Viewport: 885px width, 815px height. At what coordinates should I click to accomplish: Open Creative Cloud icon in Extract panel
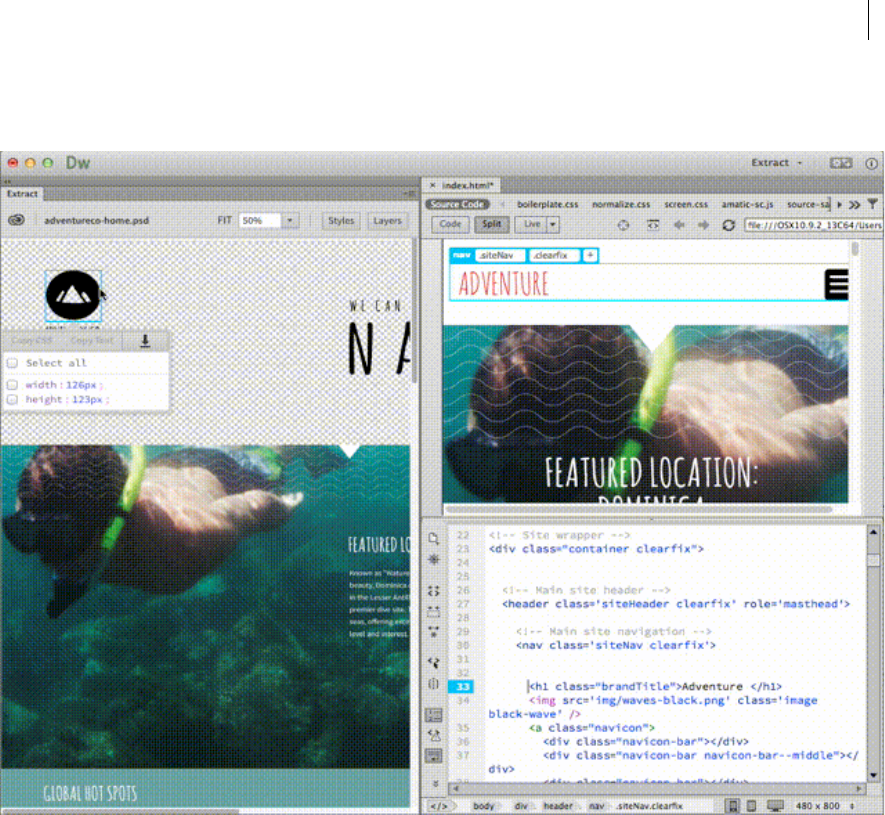coord(16,220)
